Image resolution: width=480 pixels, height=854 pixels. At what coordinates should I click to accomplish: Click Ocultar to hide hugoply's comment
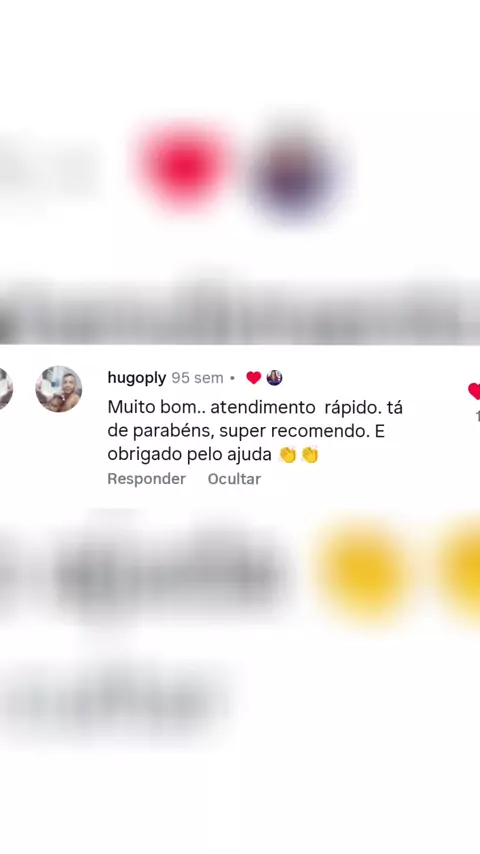click(x=234, y=479)
